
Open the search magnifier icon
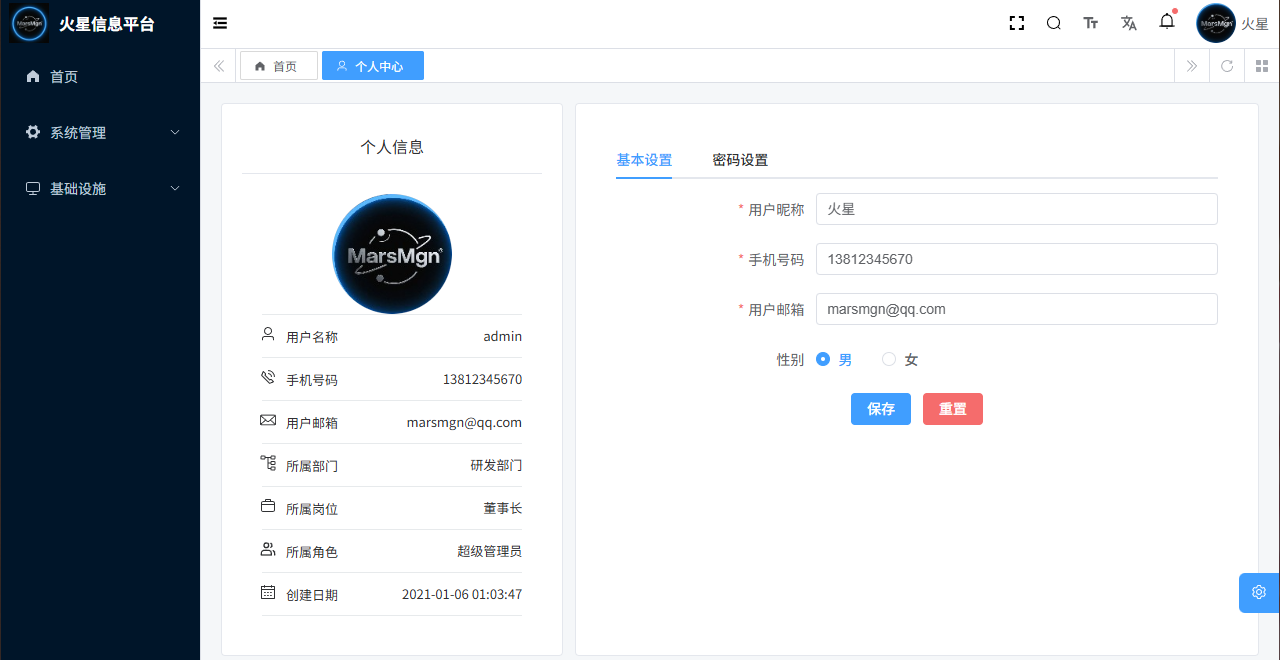tap(1053, 23)
